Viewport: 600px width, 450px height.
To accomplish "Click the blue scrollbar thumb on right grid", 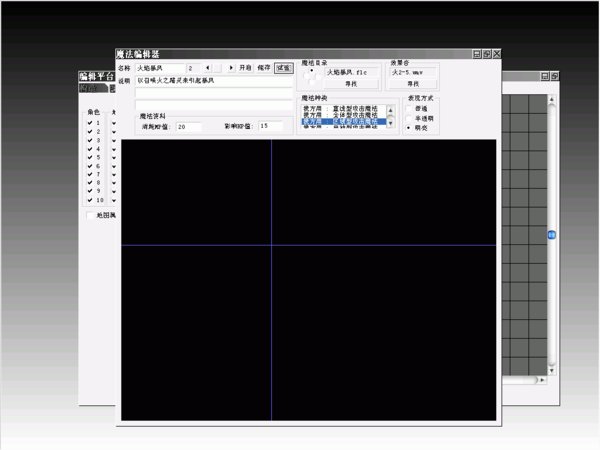I will [x=551, y=234].
